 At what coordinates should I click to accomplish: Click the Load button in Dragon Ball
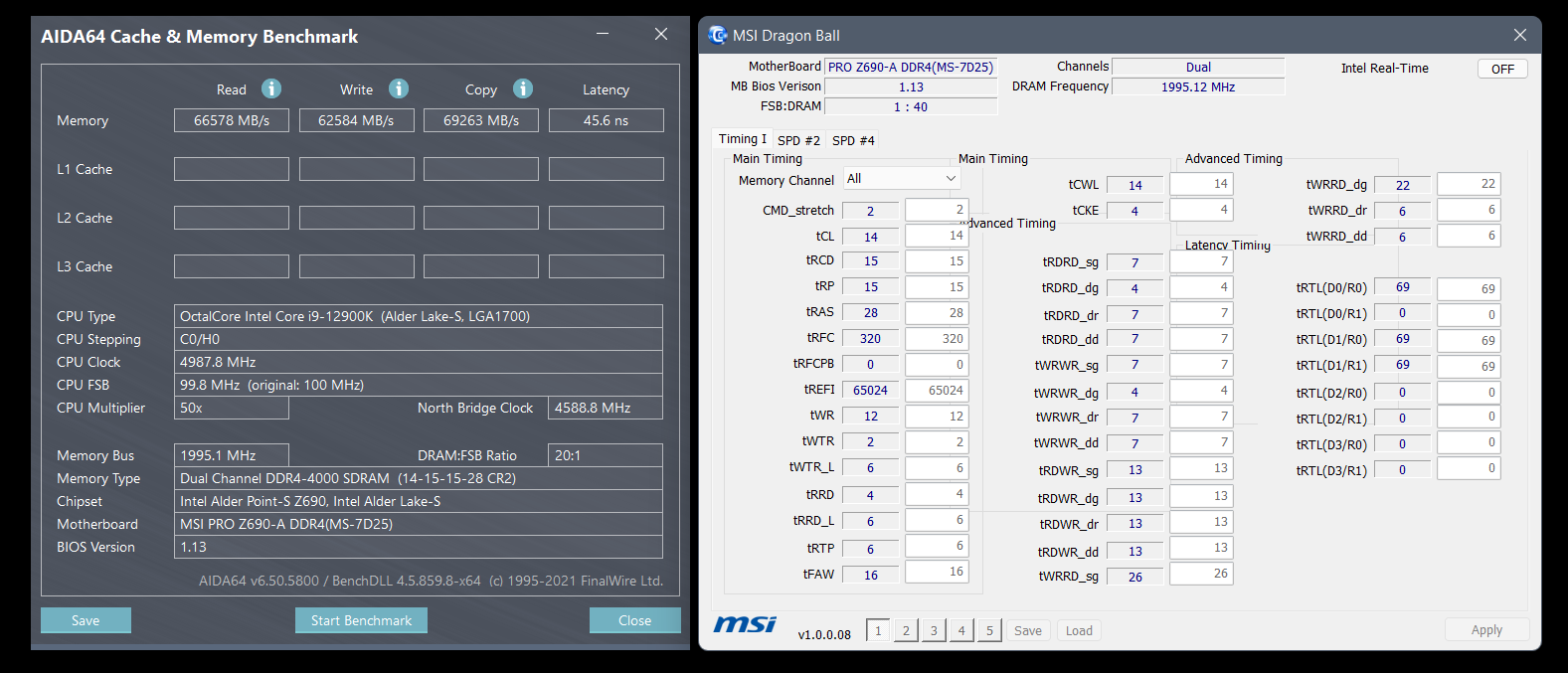pyautogui.click(x=1079, y=630)
